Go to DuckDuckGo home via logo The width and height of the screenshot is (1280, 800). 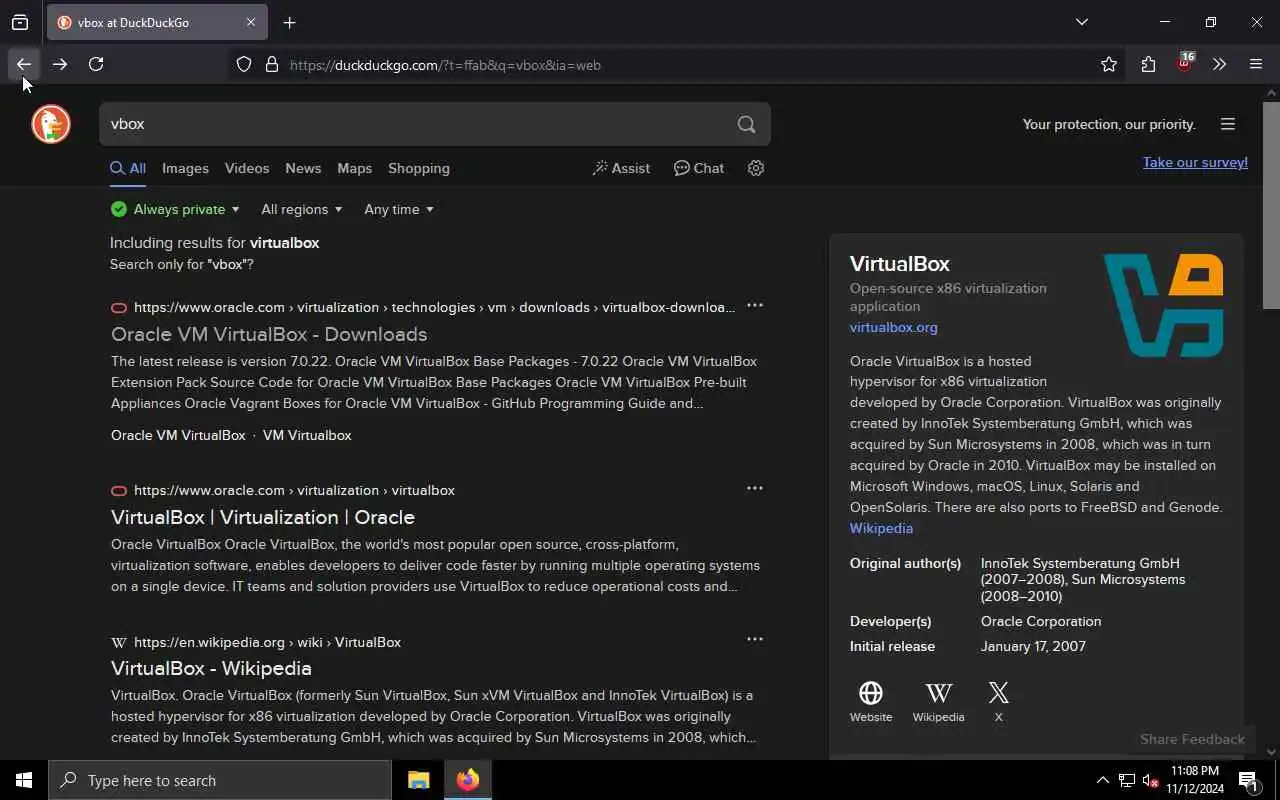tap(51, 124)
